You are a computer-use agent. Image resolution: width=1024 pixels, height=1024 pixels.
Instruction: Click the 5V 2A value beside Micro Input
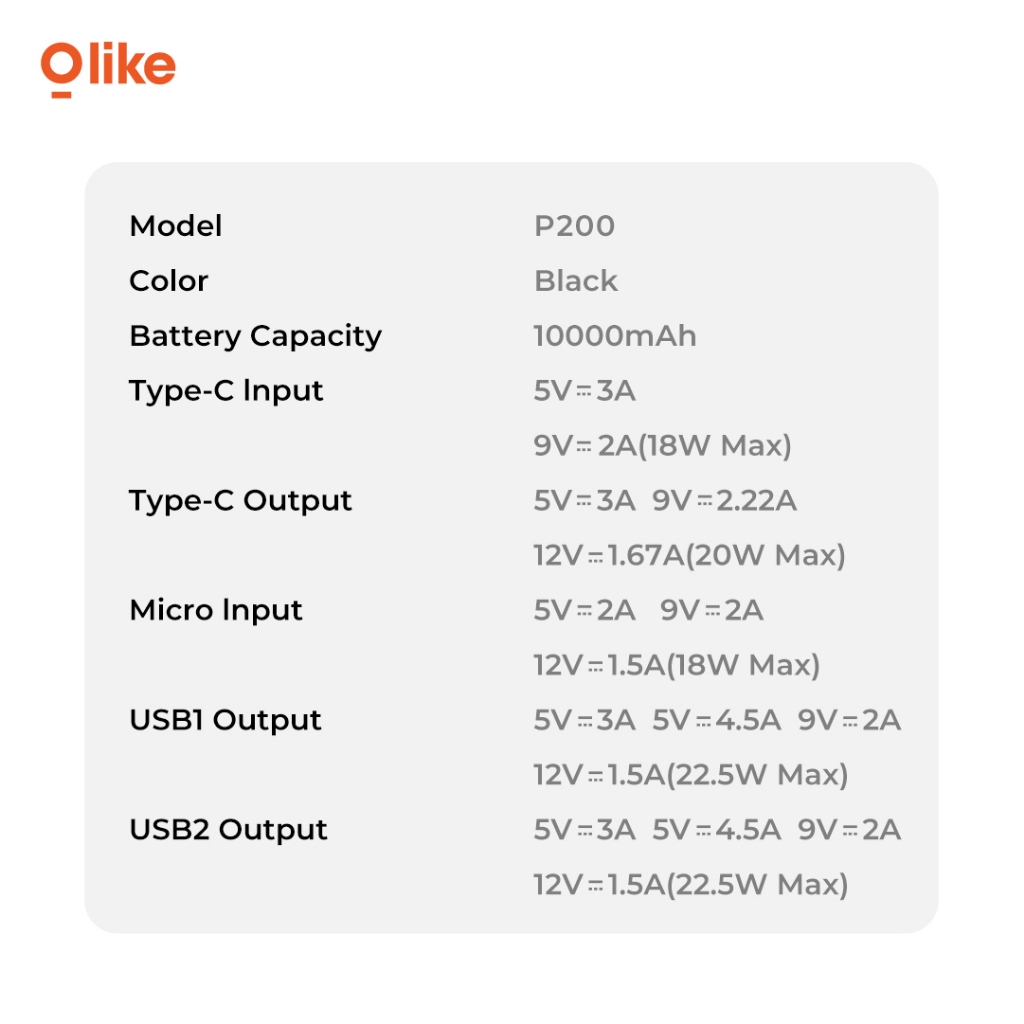[584, 610]
